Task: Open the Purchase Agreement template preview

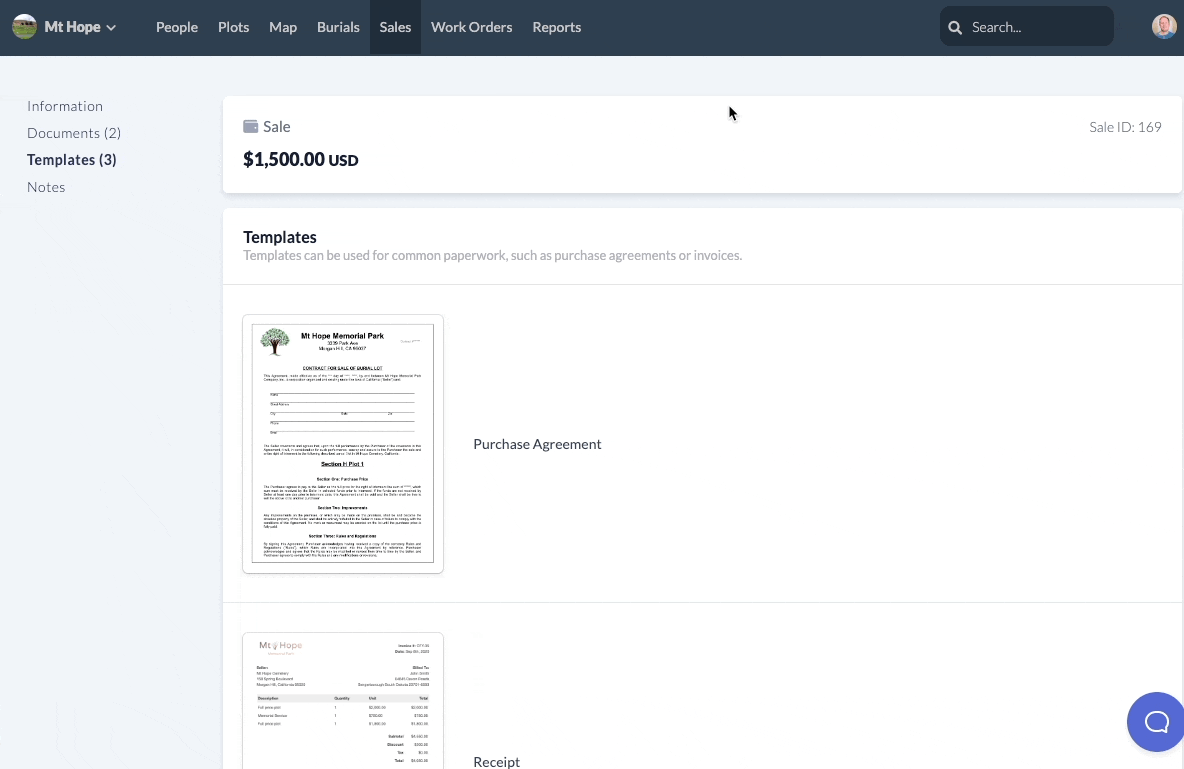Action: (343, 443)
